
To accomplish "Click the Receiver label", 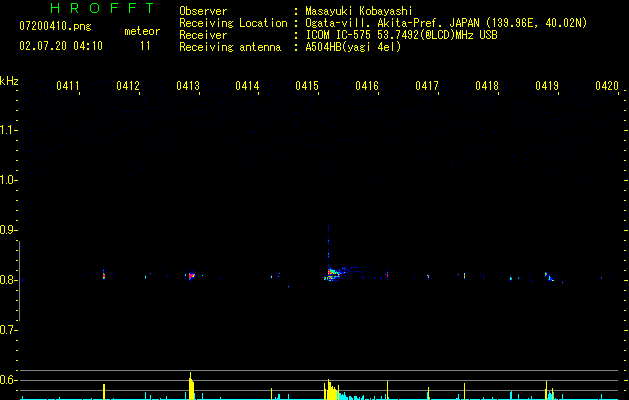I will [x=203, y=35].
